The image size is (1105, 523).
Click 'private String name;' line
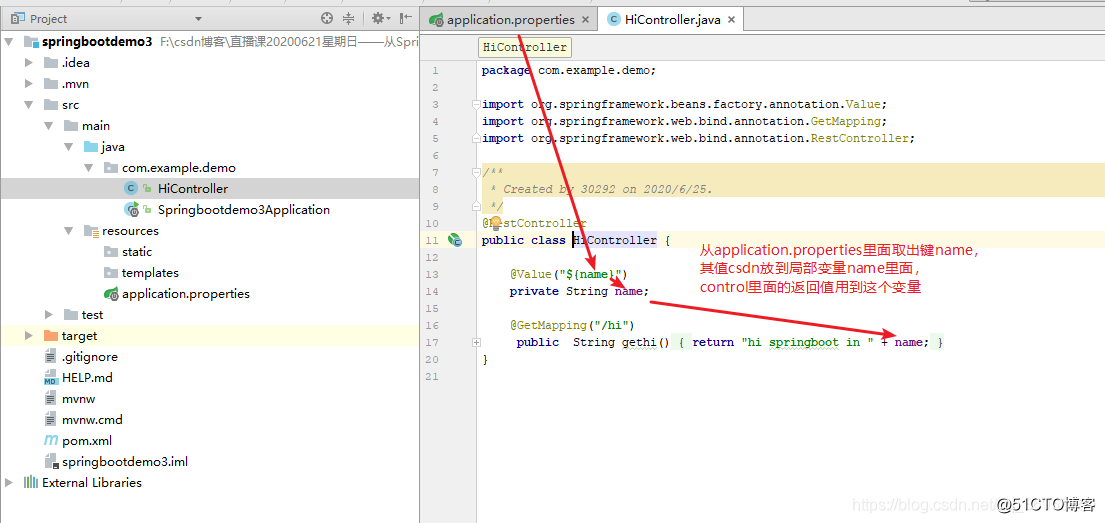point(579,291)
